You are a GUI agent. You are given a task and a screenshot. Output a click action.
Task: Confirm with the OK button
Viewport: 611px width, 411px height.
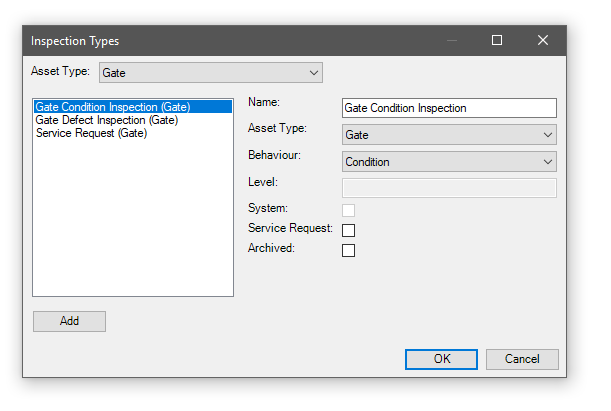(441, 359)
